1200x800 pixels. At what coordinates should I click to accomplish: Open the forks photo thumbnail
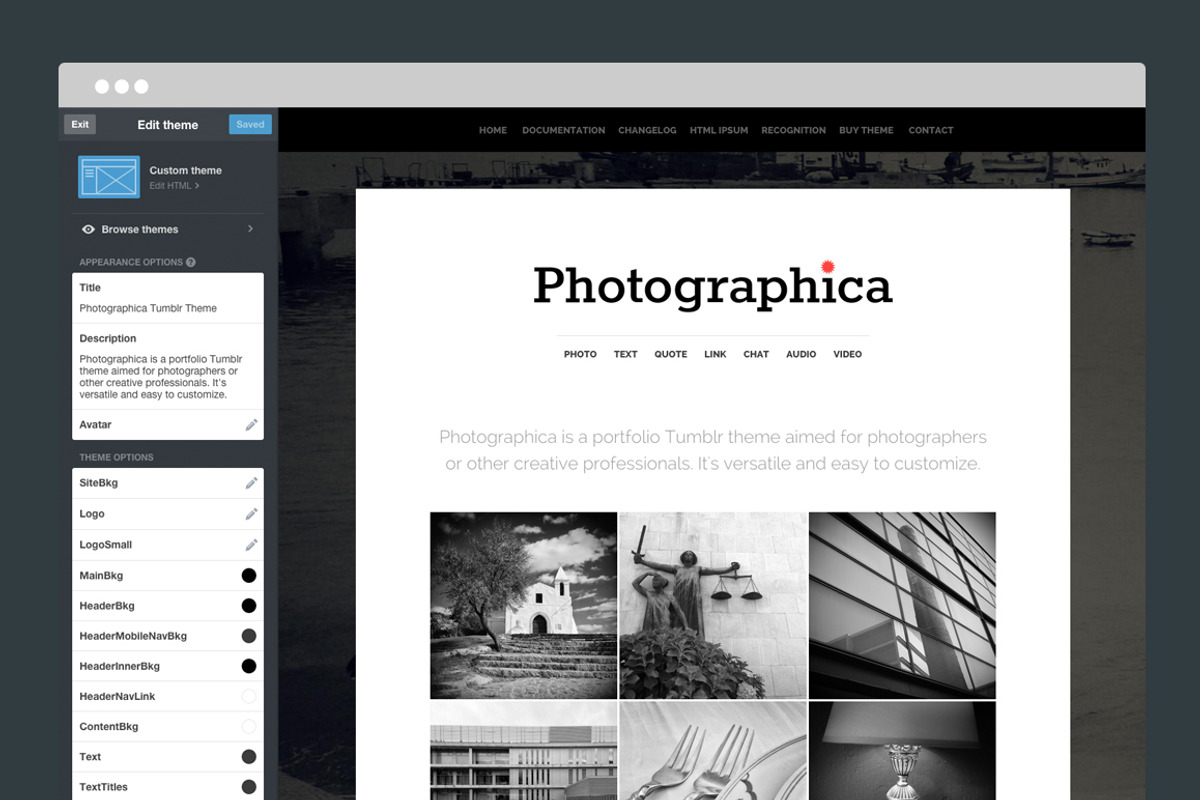[x=713, y=751]
